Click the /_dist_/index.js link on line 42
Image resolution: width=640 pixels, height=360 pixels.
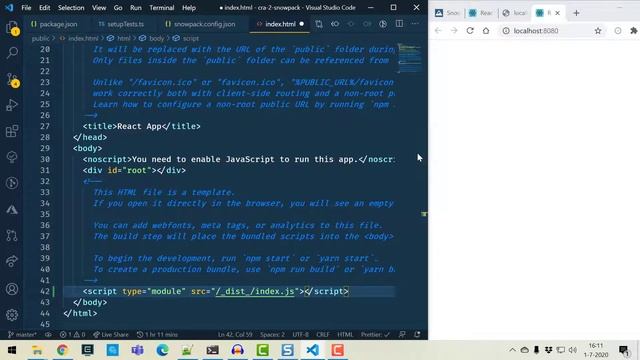point(255,291)
